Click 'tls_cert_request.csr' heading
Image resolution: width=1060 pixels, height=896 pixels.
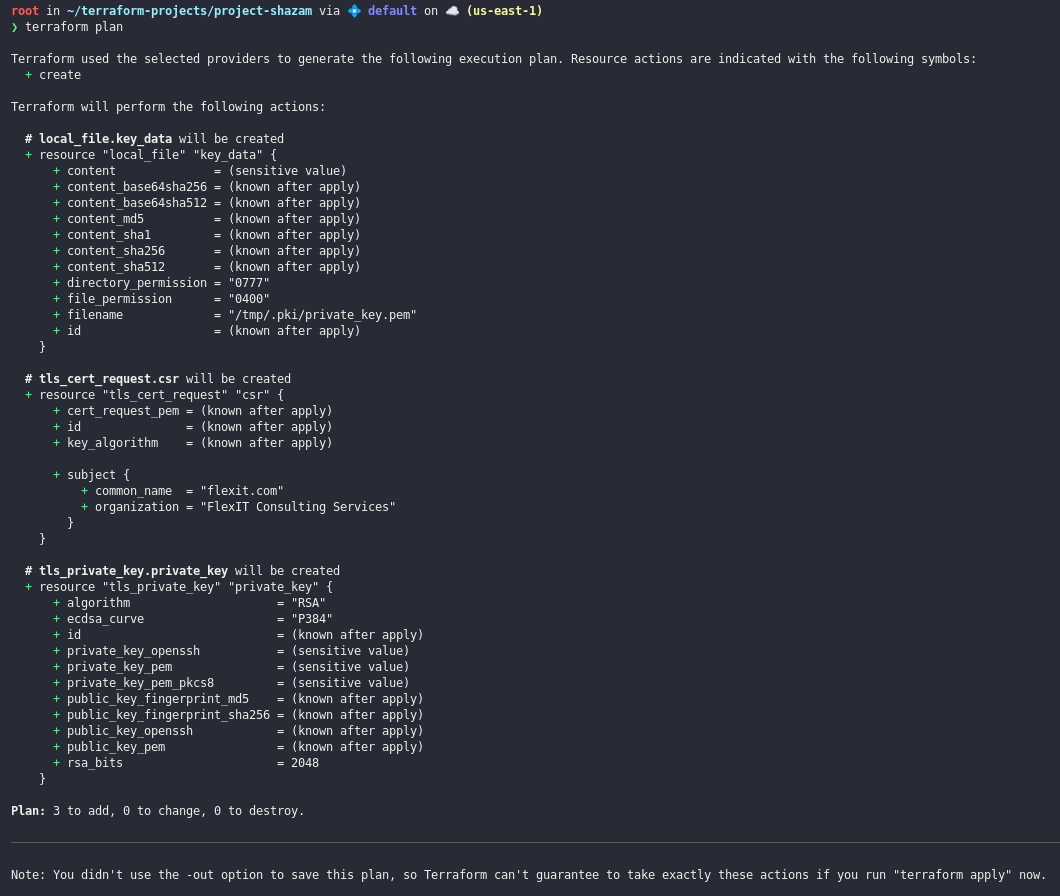click(x=109, y=379)
